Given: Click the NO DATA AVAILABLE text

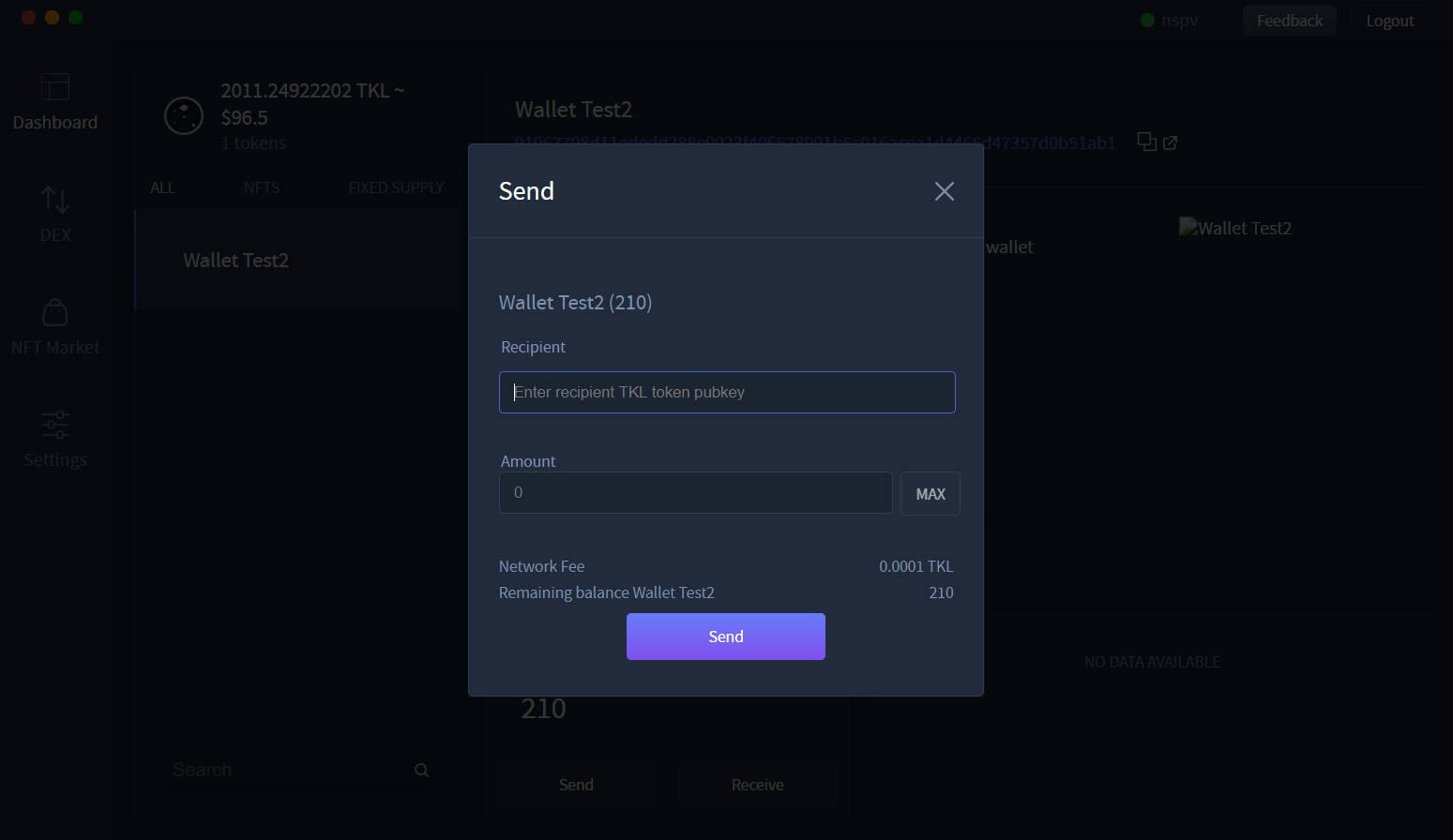Looking at the screenshot, I should [1152, 662].
